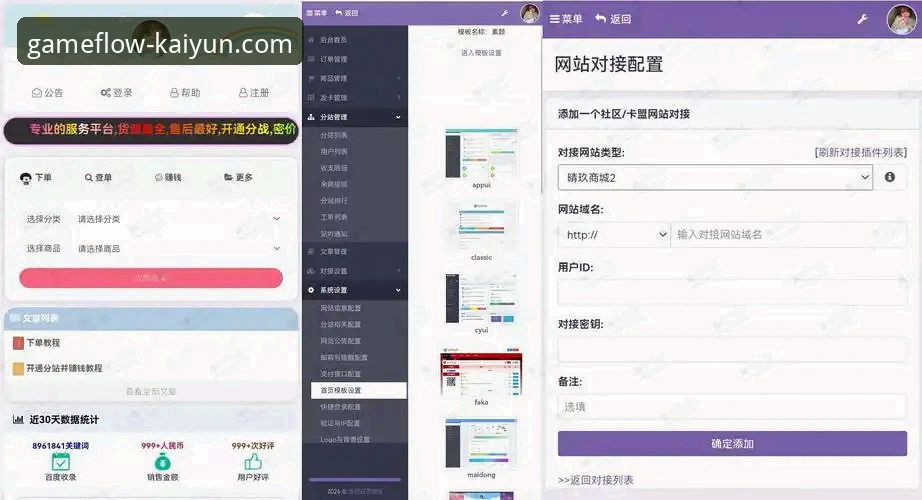Viewport: 922px width, 500px height.
Task: Click 查看全部文章 view all link
Action: (151, 391)
